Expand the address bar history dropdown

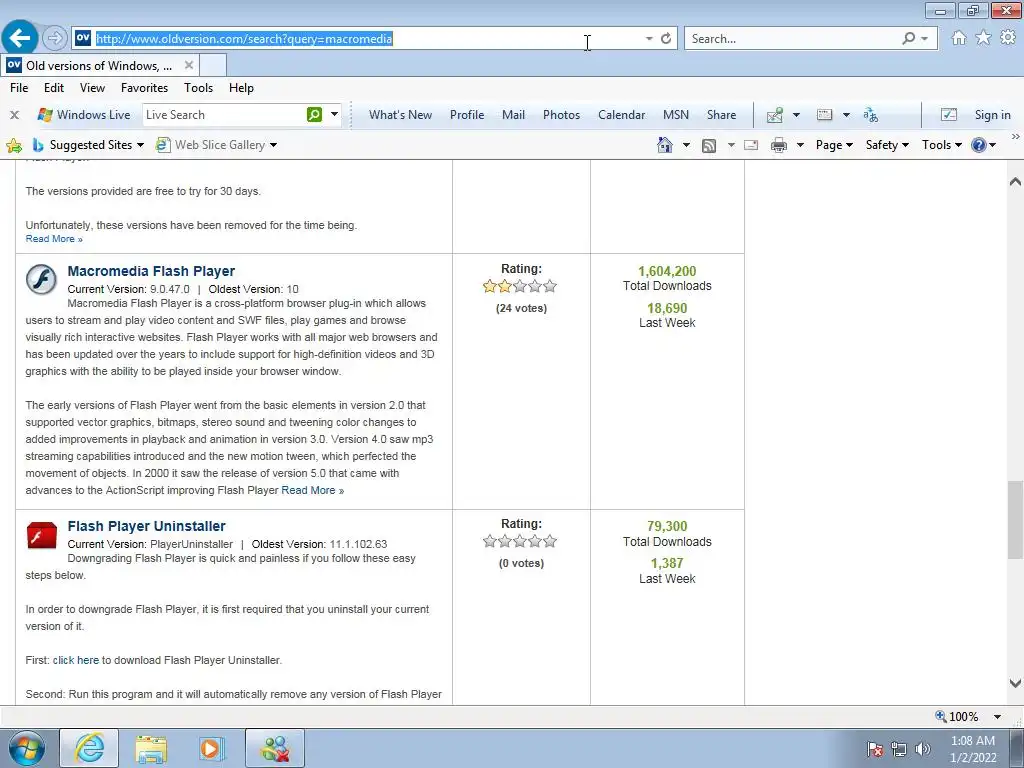(x=649, y=39)
